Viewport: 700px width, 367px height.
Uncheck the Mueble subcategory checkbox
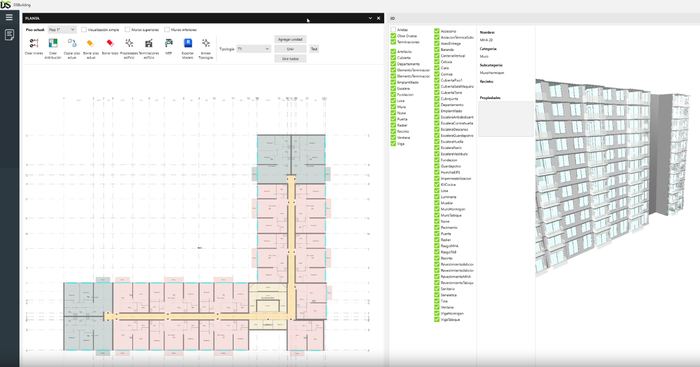point(437,203)
